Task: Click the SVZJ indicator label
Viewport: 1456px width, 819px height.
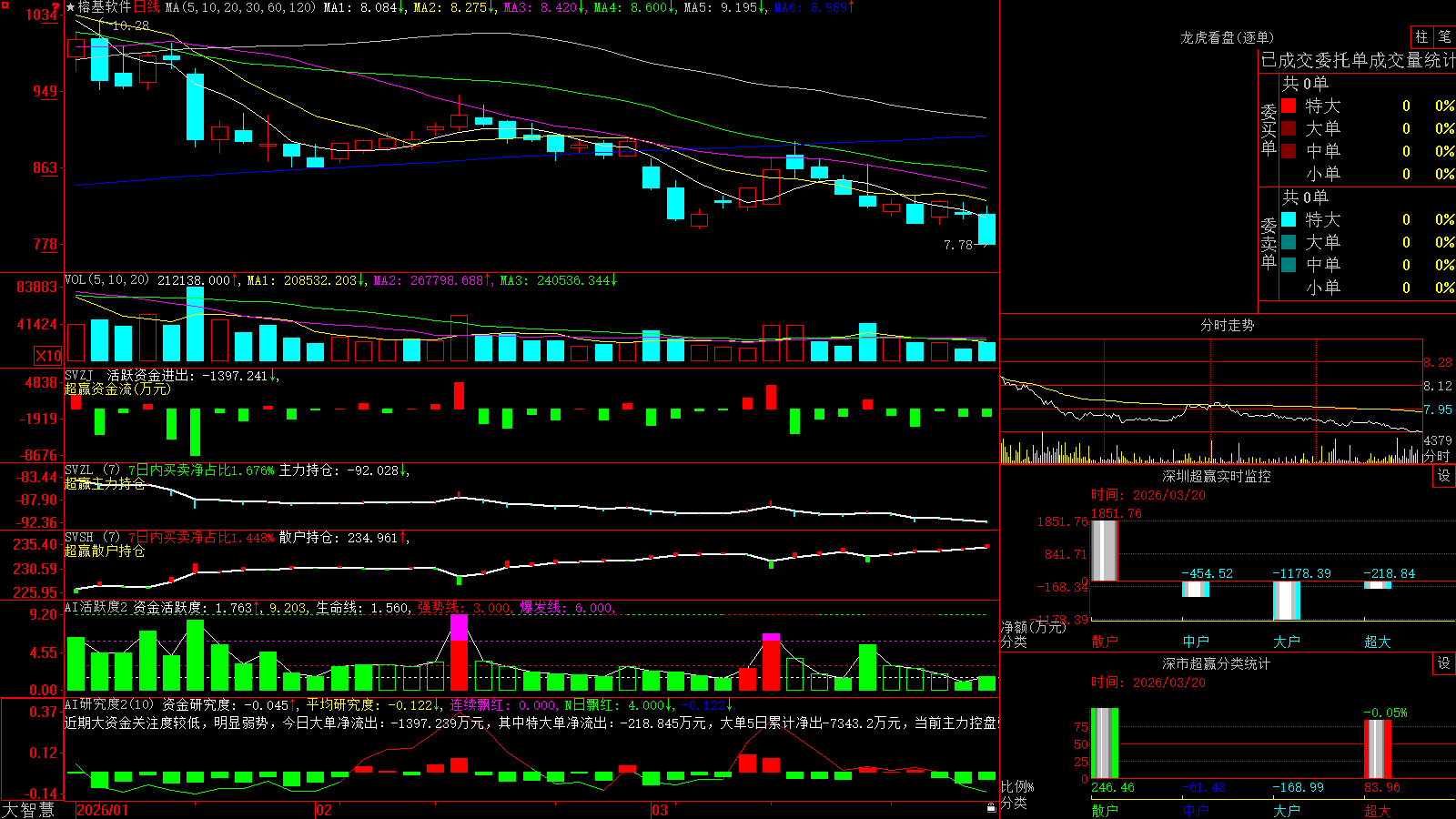Action: coord(79,375)
